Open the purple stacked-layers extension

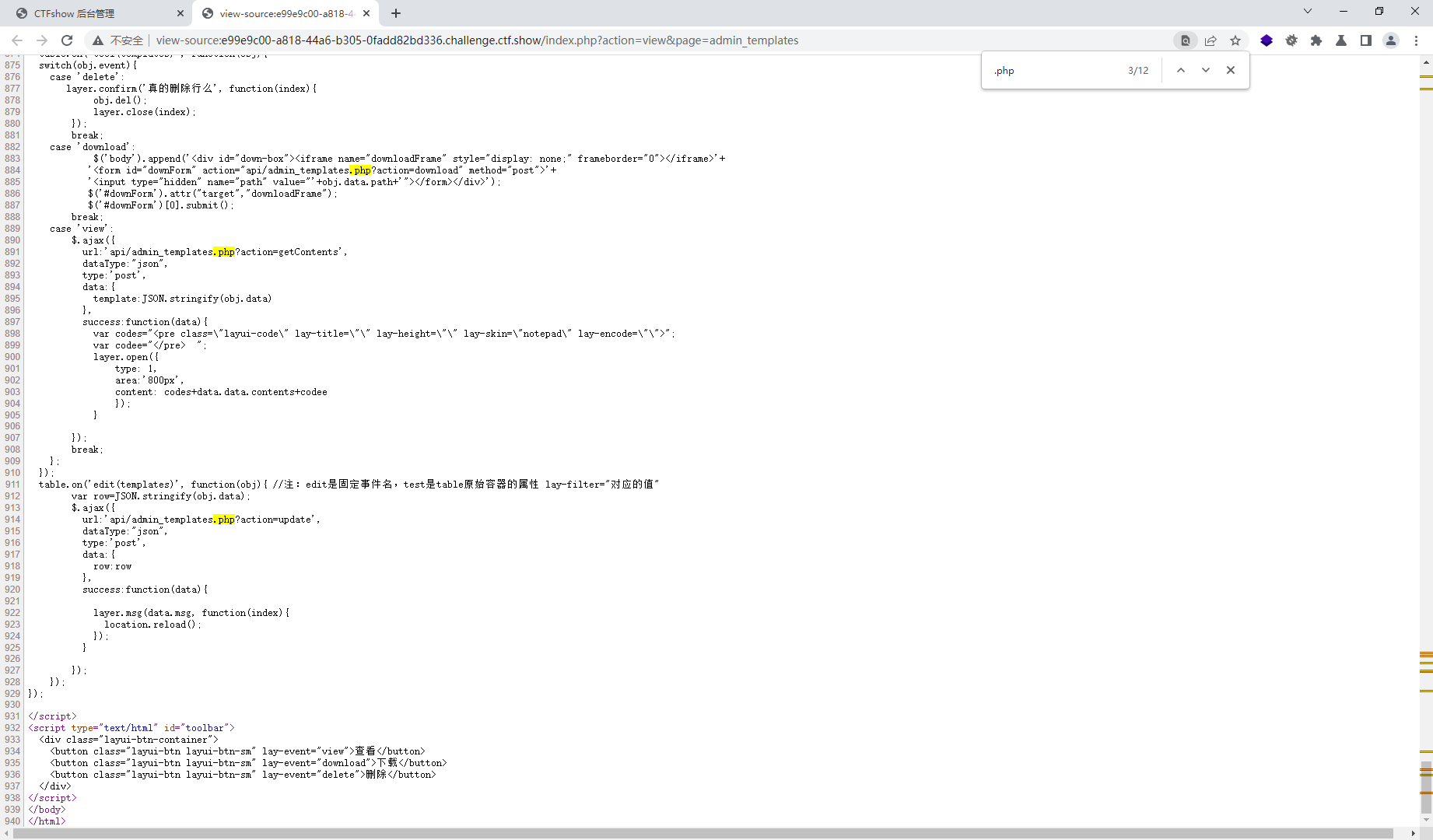click(1267, 40)
